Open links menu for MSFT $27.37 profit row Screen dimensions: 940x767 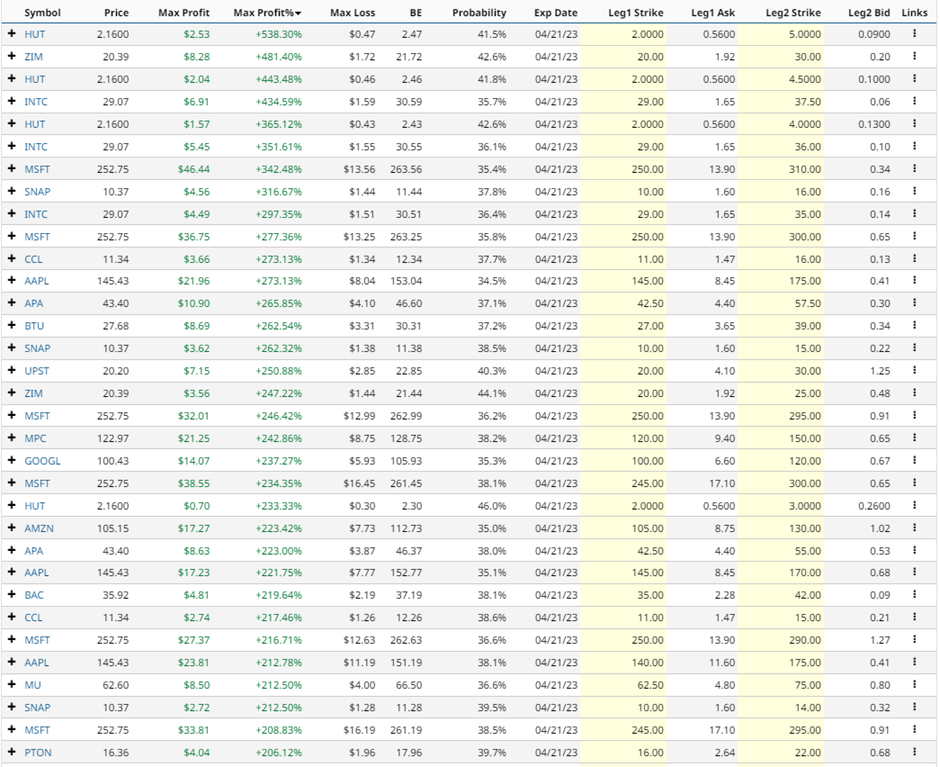click(914, 640)
